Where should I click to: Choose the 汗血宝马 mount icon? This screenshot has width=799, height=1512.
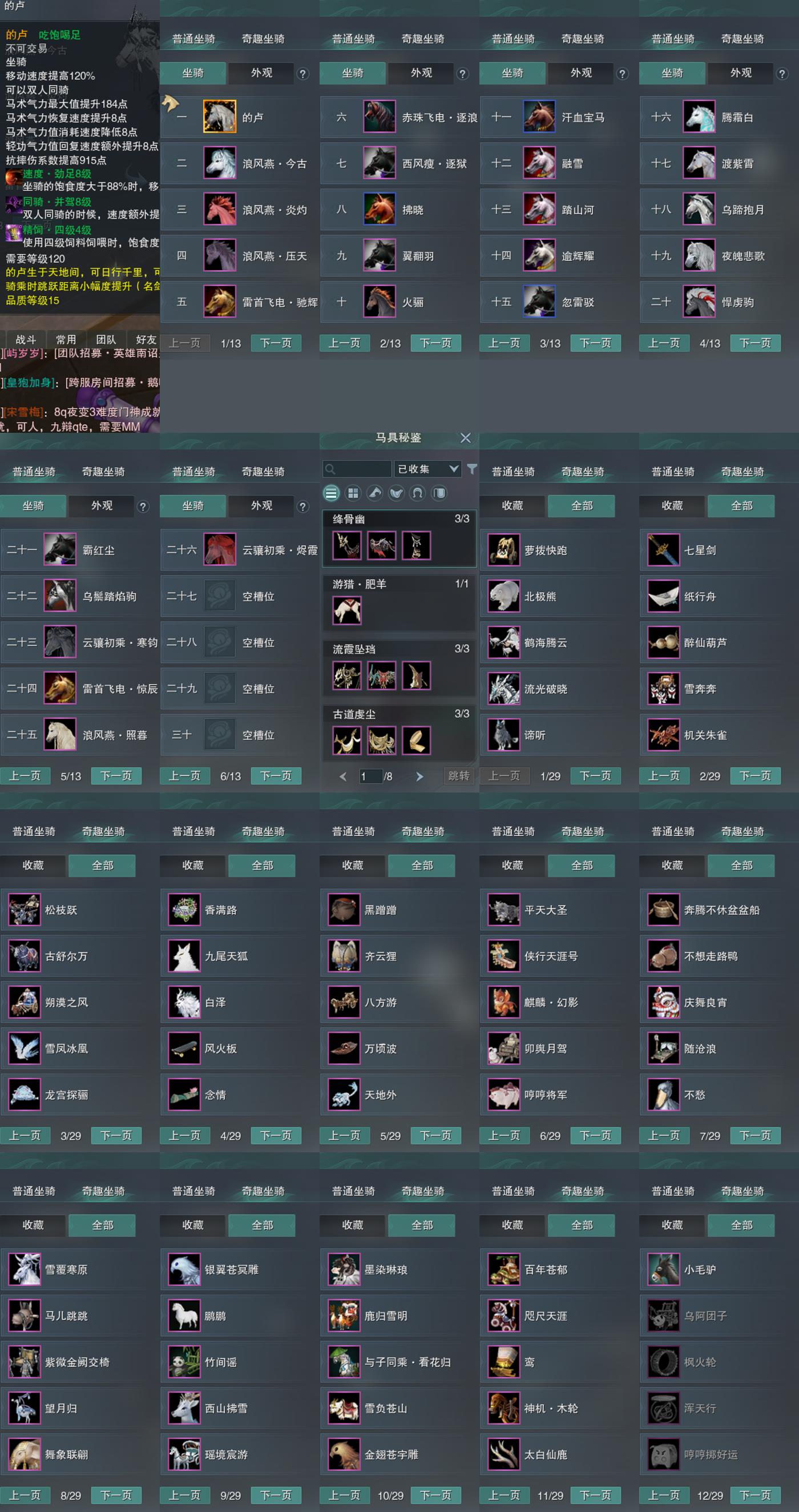click(539, 116)
